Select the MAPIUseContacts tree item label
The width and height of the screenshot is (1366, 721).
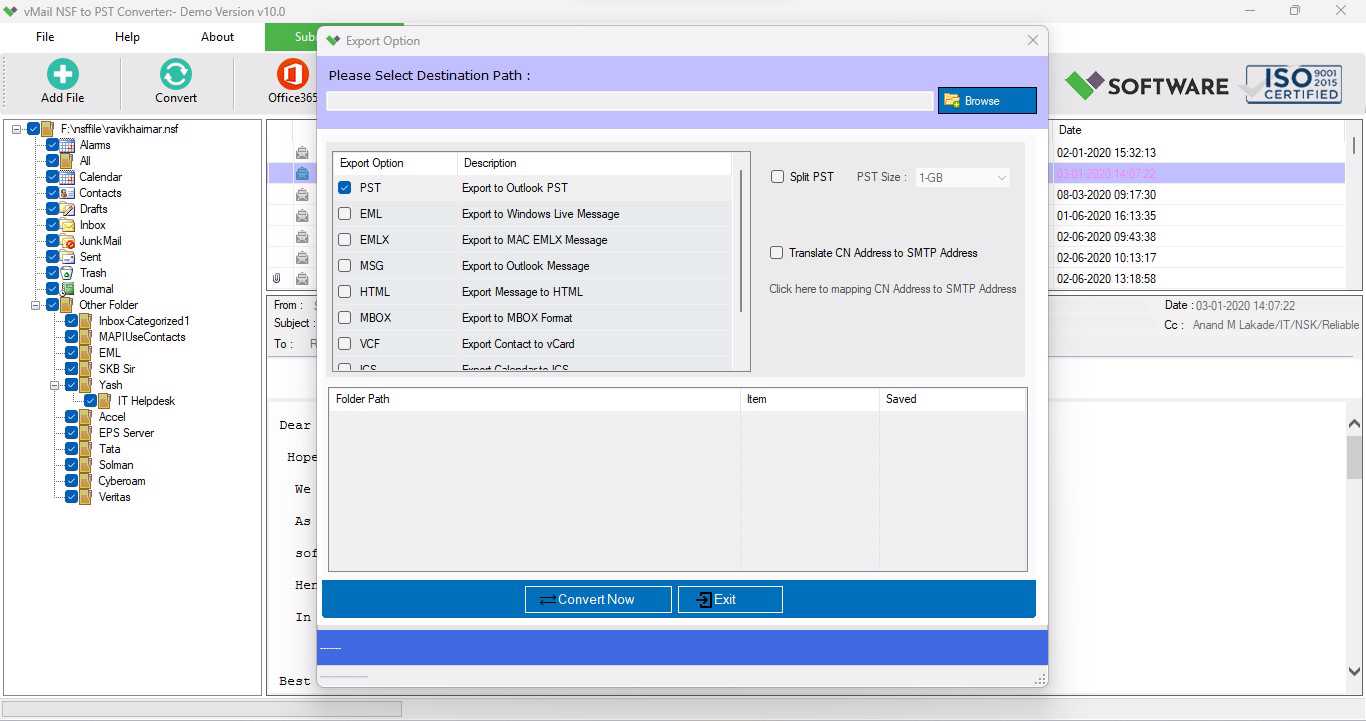(x=142, y=337)
